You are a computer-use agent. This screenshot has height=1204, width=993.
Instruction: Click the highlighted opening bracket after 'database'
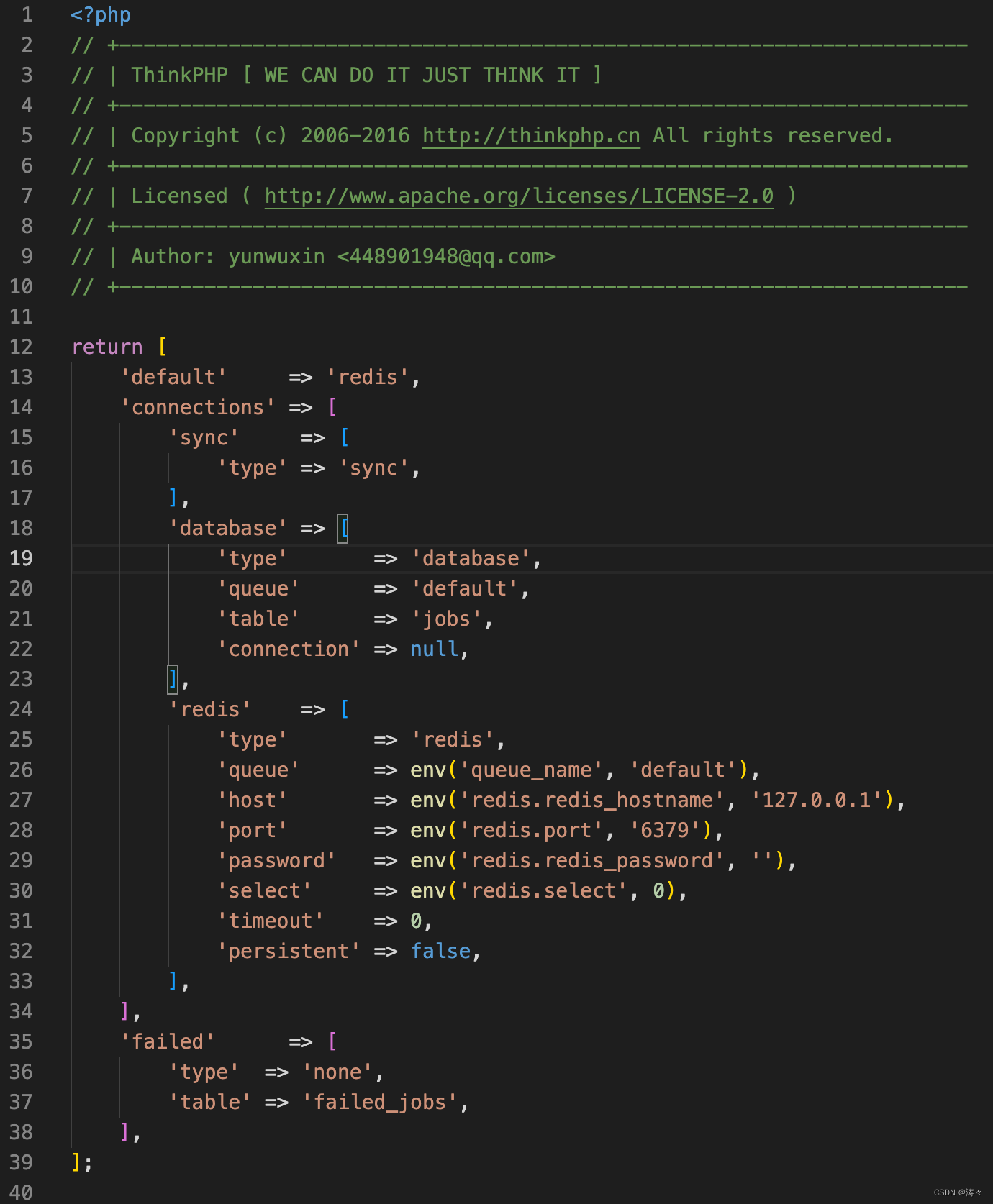343,529
